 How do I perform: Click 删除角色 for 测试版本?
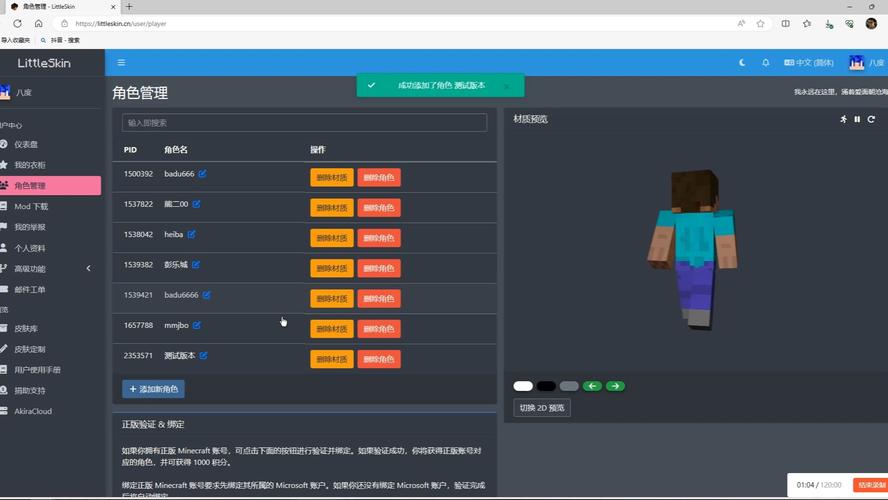(x=379, y=359)
